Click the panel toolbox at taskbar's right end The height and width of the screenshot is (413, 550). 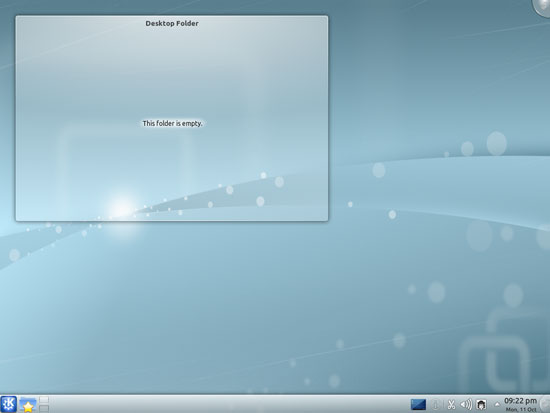pyautogui.click(x=545, y=404)
